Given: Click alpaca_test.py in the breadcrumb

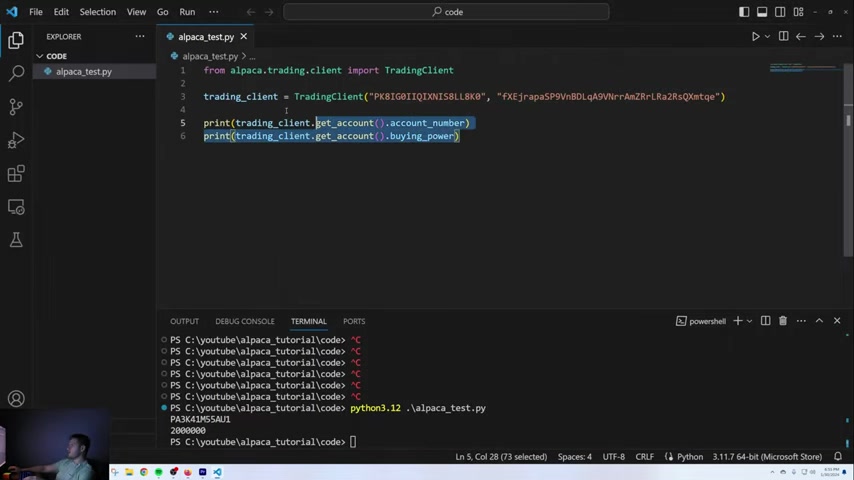Looking at the screenshot, I should [210, 56].
